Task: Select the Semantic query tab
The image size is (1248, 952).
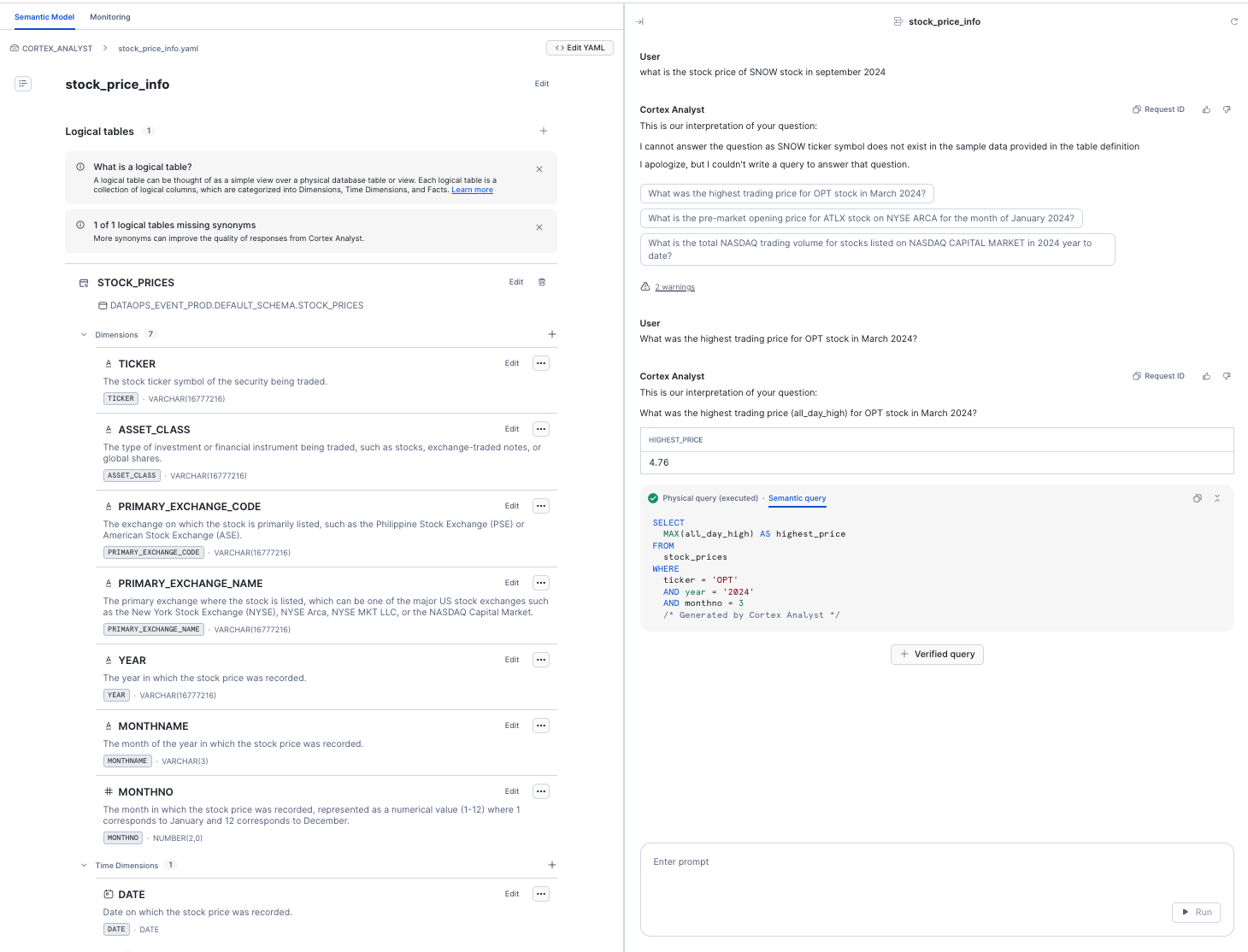Action: [x=797, y=498]
